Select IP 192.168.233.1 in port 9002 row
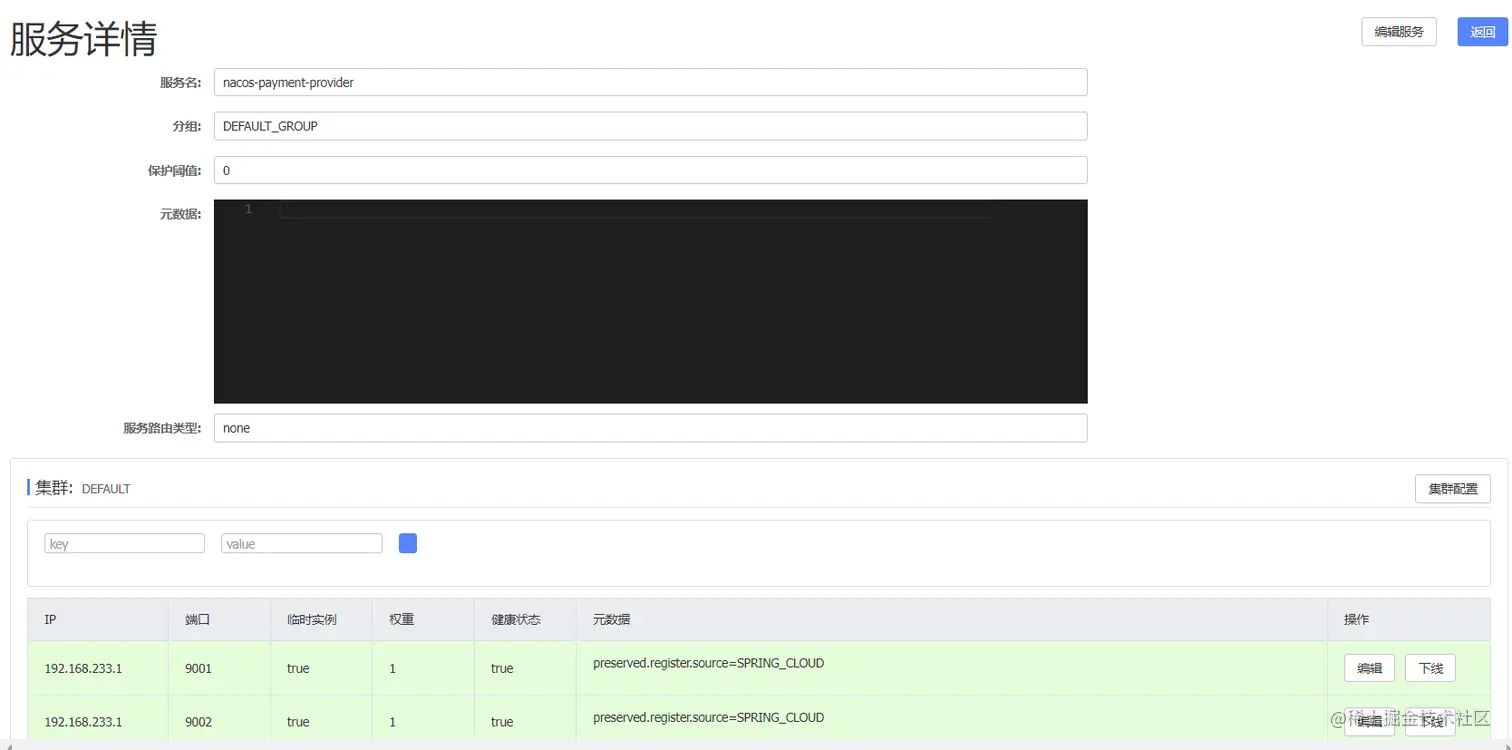The width and height of the screenshot is (1512, 750). point(83,721)
